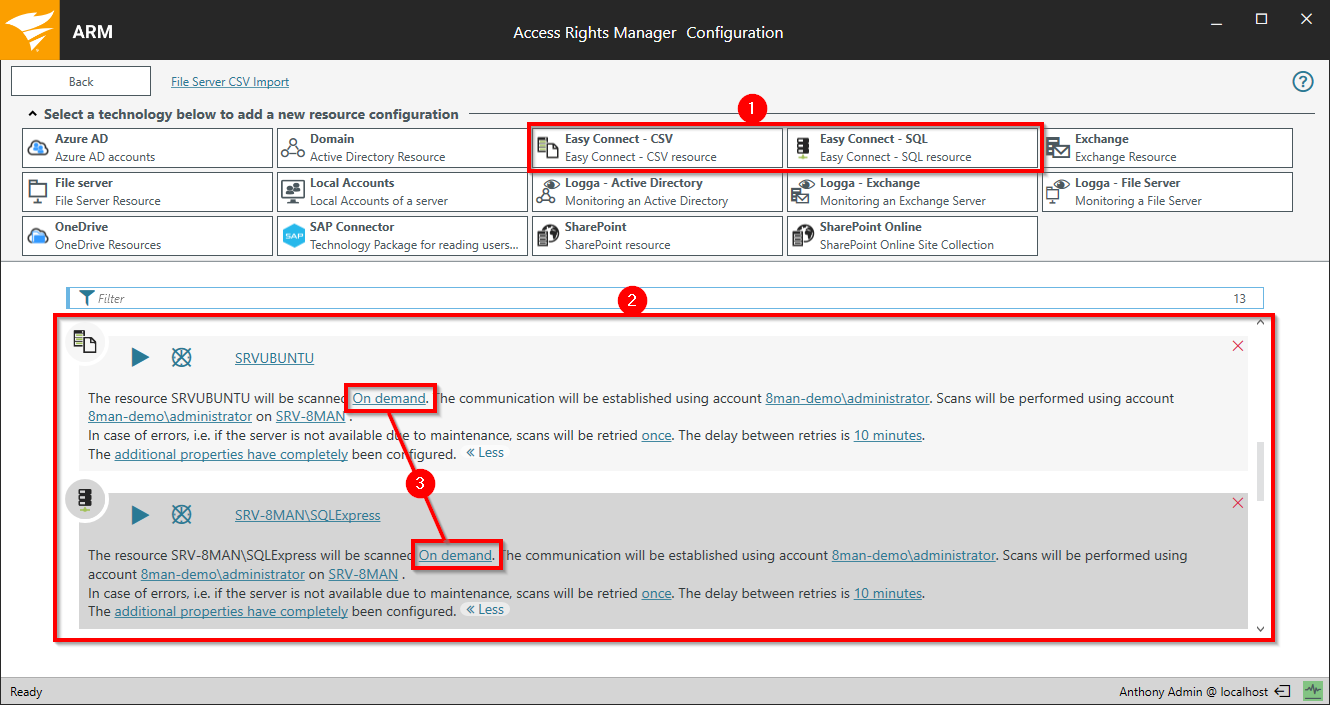1330x705 pixels.
Task: Add a SAP Connector resource
Action: point(402,236)
